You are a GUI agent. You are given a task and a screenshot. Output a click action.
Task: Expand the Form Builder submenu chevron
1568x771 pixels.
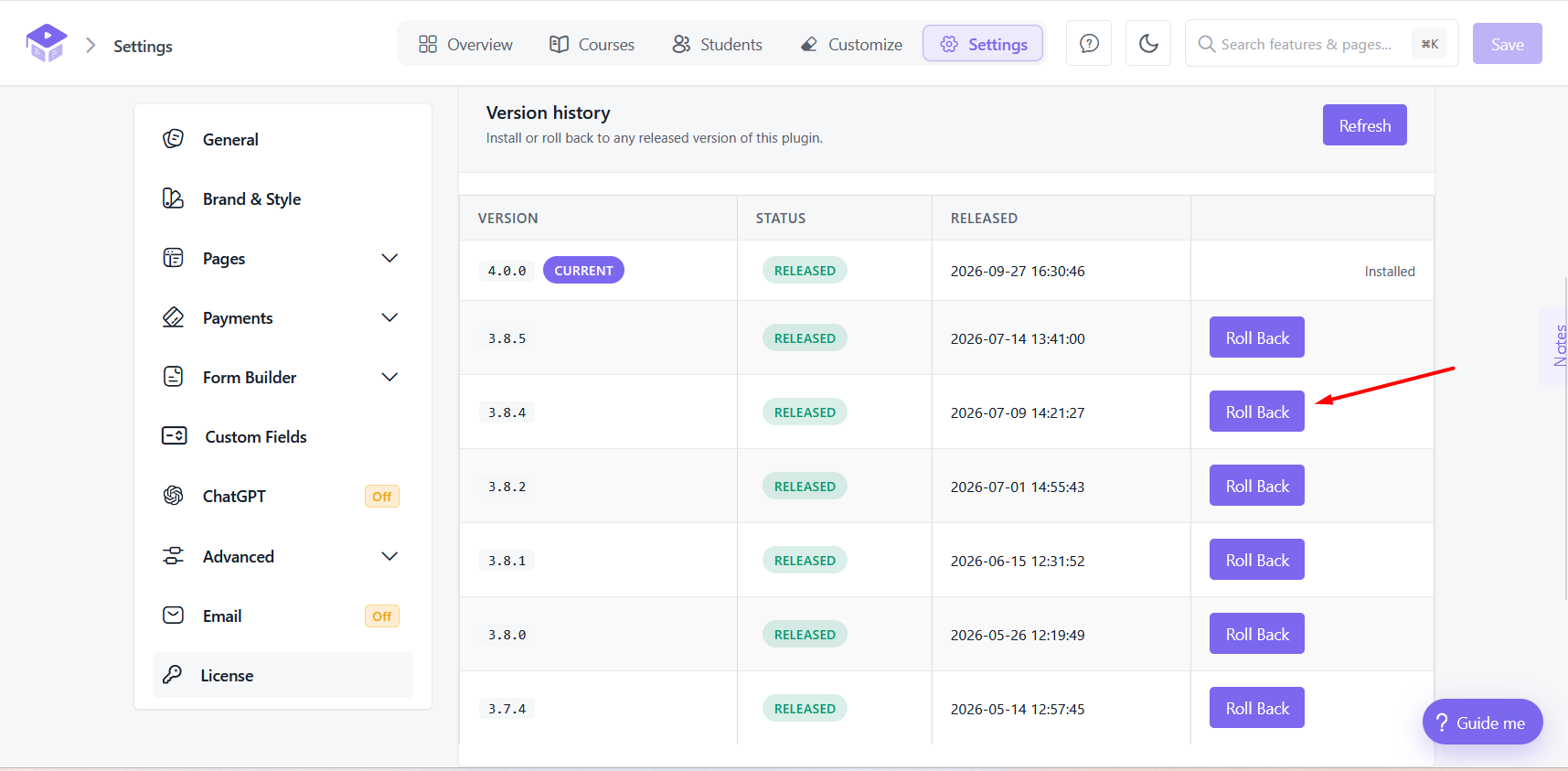(x=389, y=377)
